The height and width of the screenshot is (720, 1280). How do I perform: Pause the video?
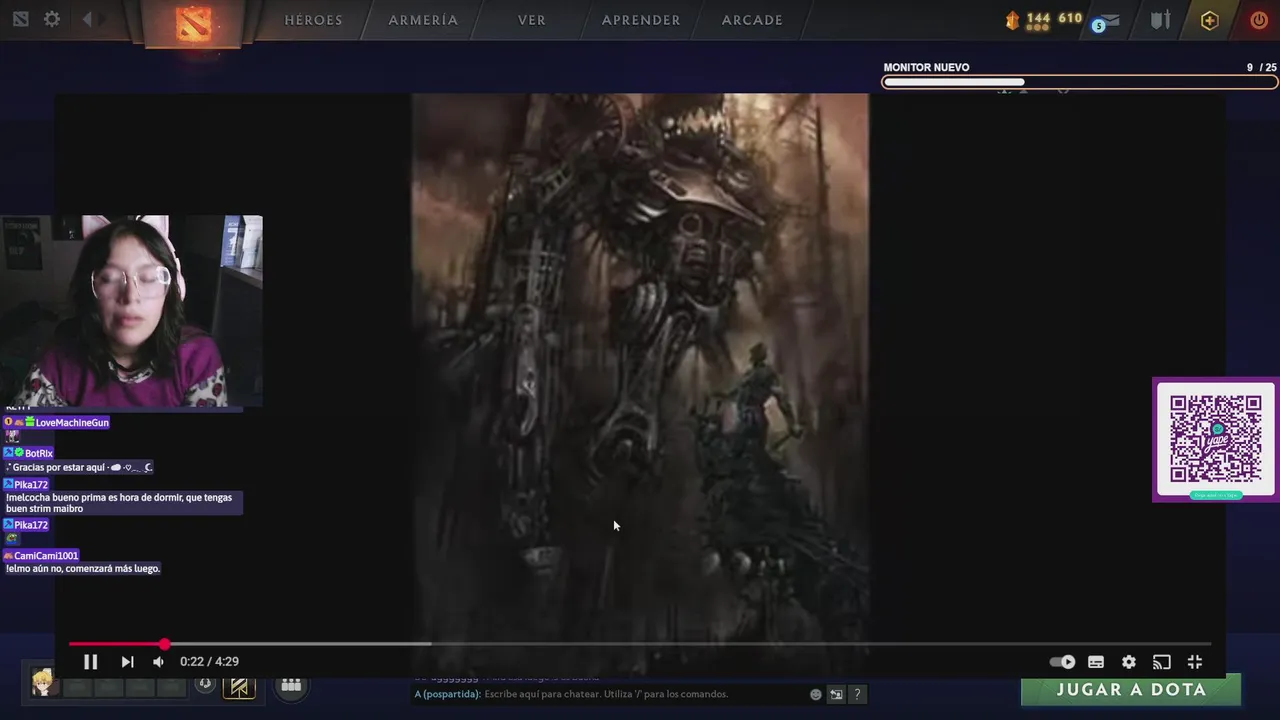(90, 661)
